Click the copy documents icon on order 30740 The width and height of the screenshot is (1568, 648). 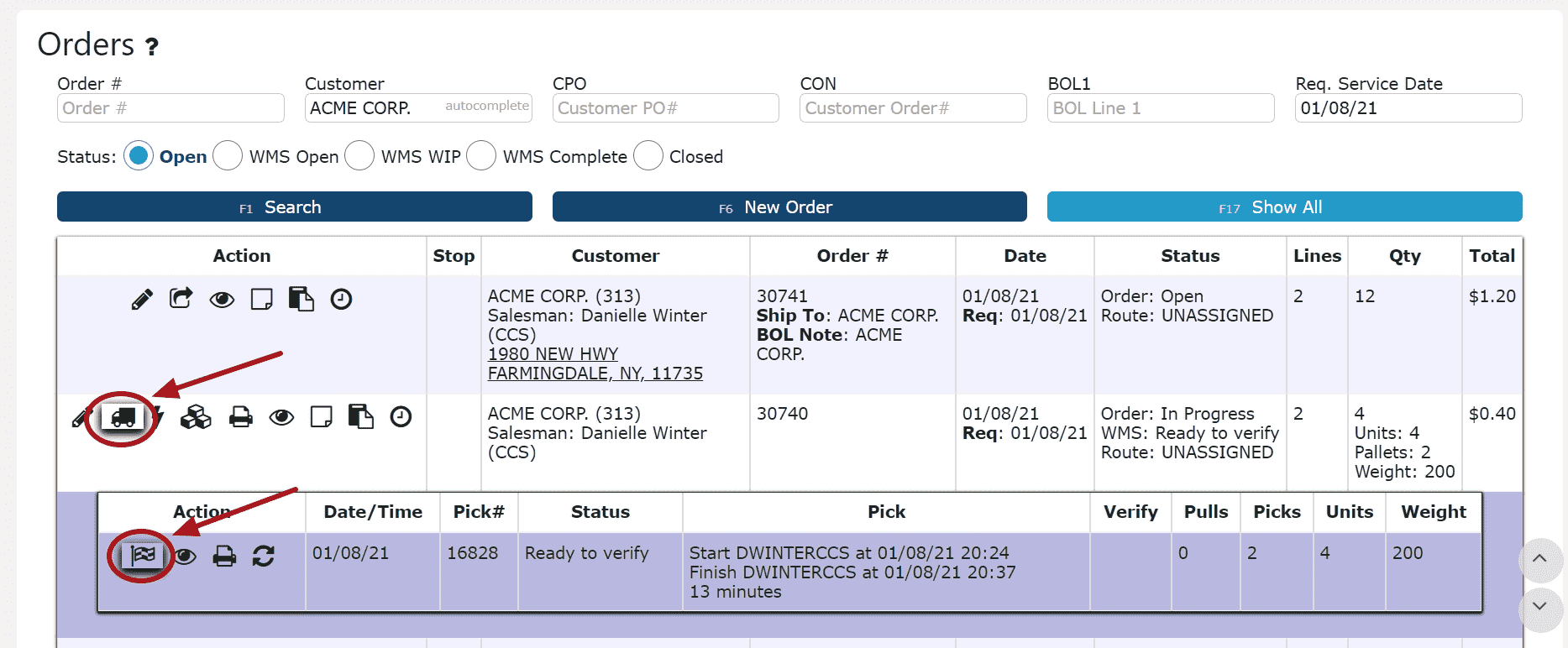pyautogui.click(x=361, y=417)
